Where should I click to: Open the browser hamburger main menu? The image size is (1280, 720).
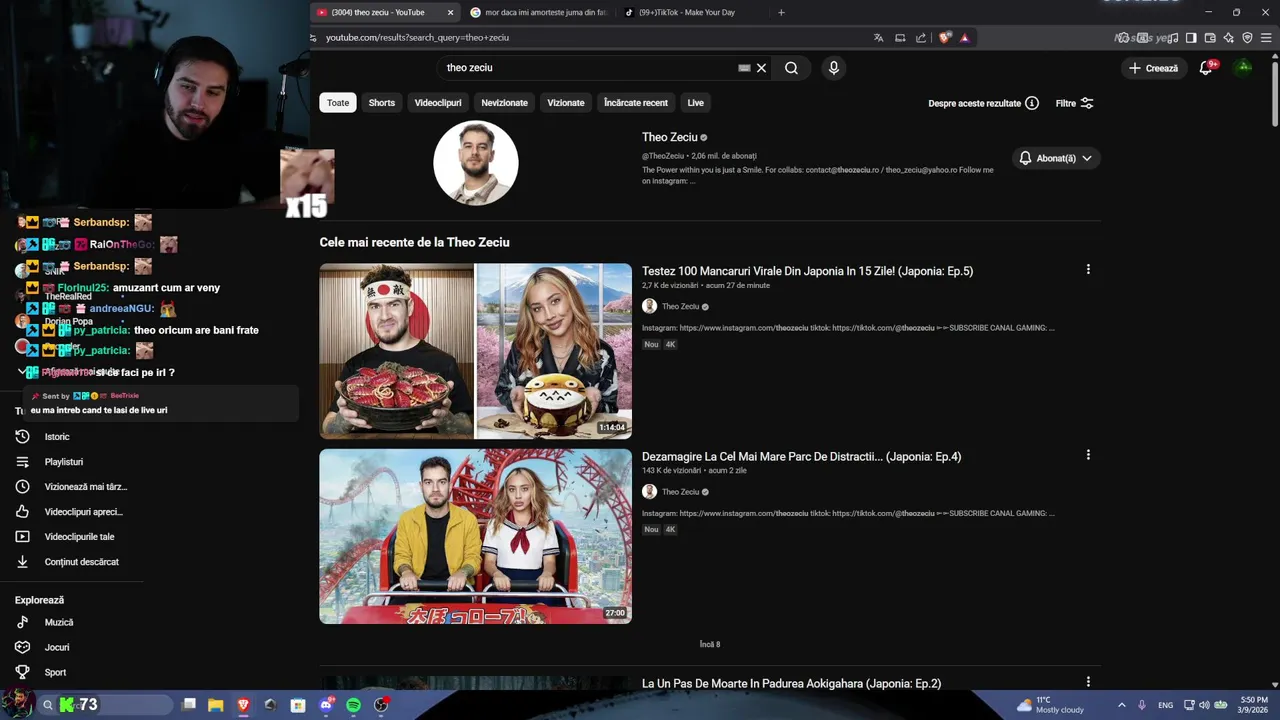click(1266, 38)
